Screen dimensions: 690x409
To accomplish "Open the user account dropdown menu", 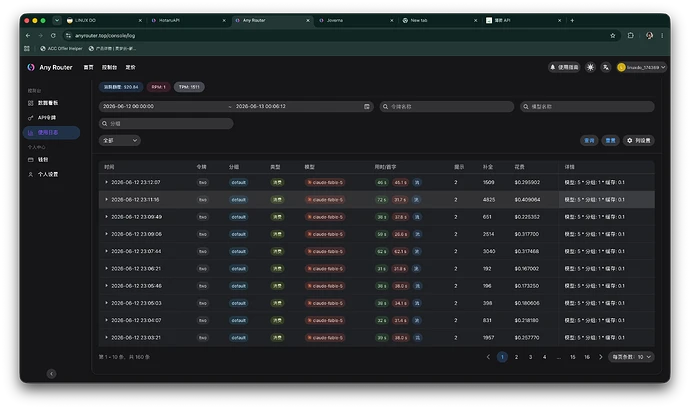I will [x=642, y=67].
